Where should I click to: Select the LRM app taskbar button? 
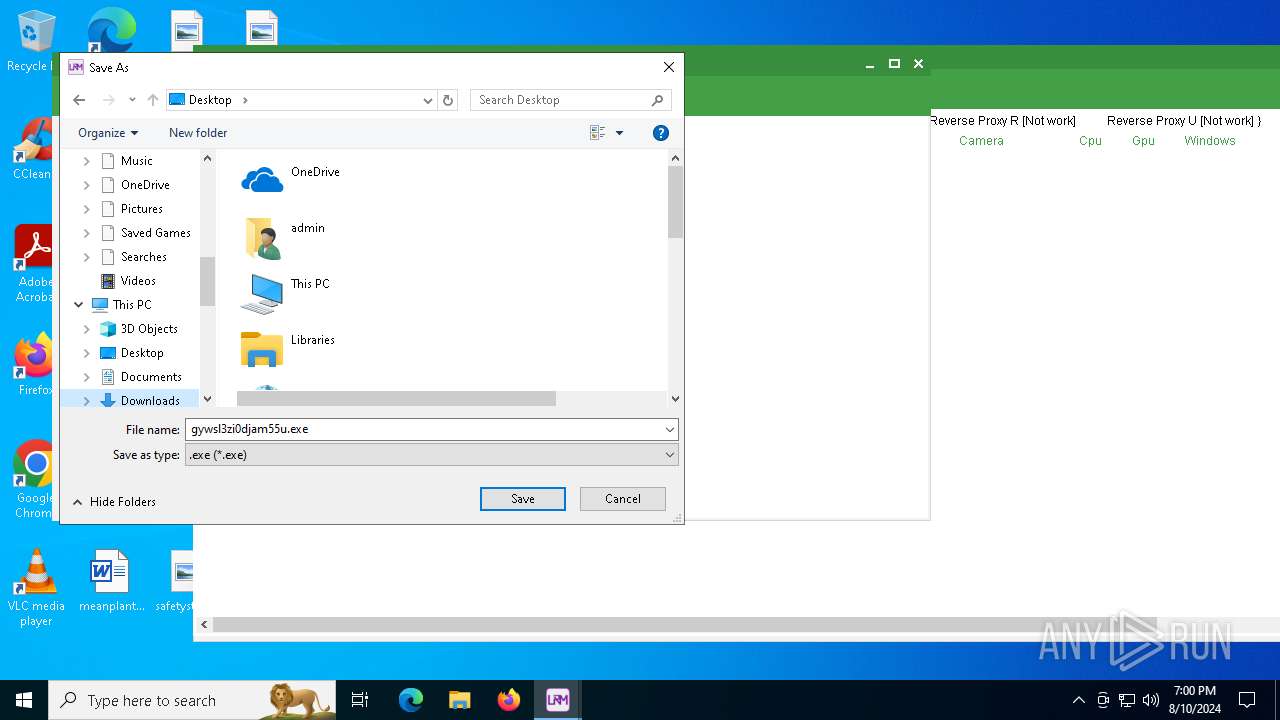click(x=557, y=700)
